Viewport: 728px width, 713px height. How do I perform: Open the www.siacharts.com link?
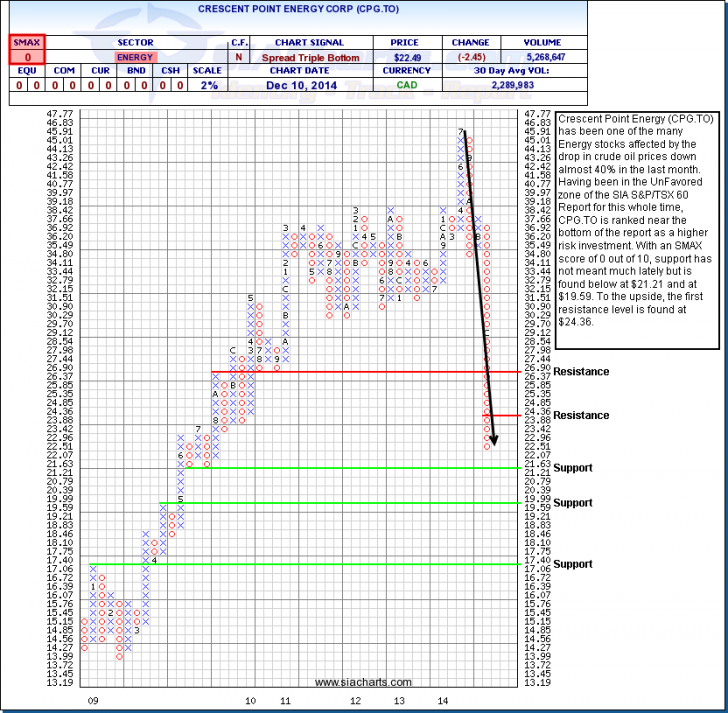pos(362,682)
